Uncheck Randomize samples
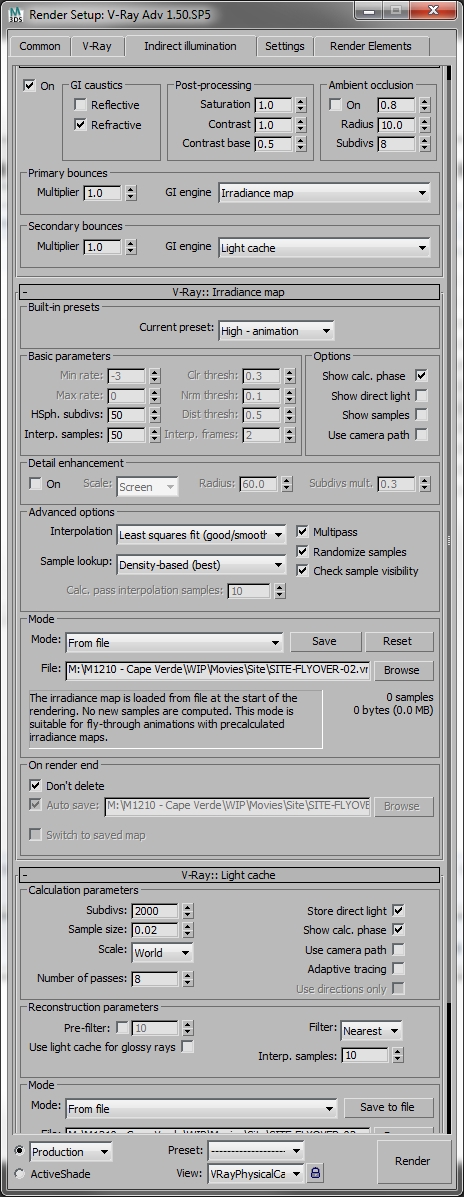Viewport: 464px width, 1197px height. tap(302, 551)
